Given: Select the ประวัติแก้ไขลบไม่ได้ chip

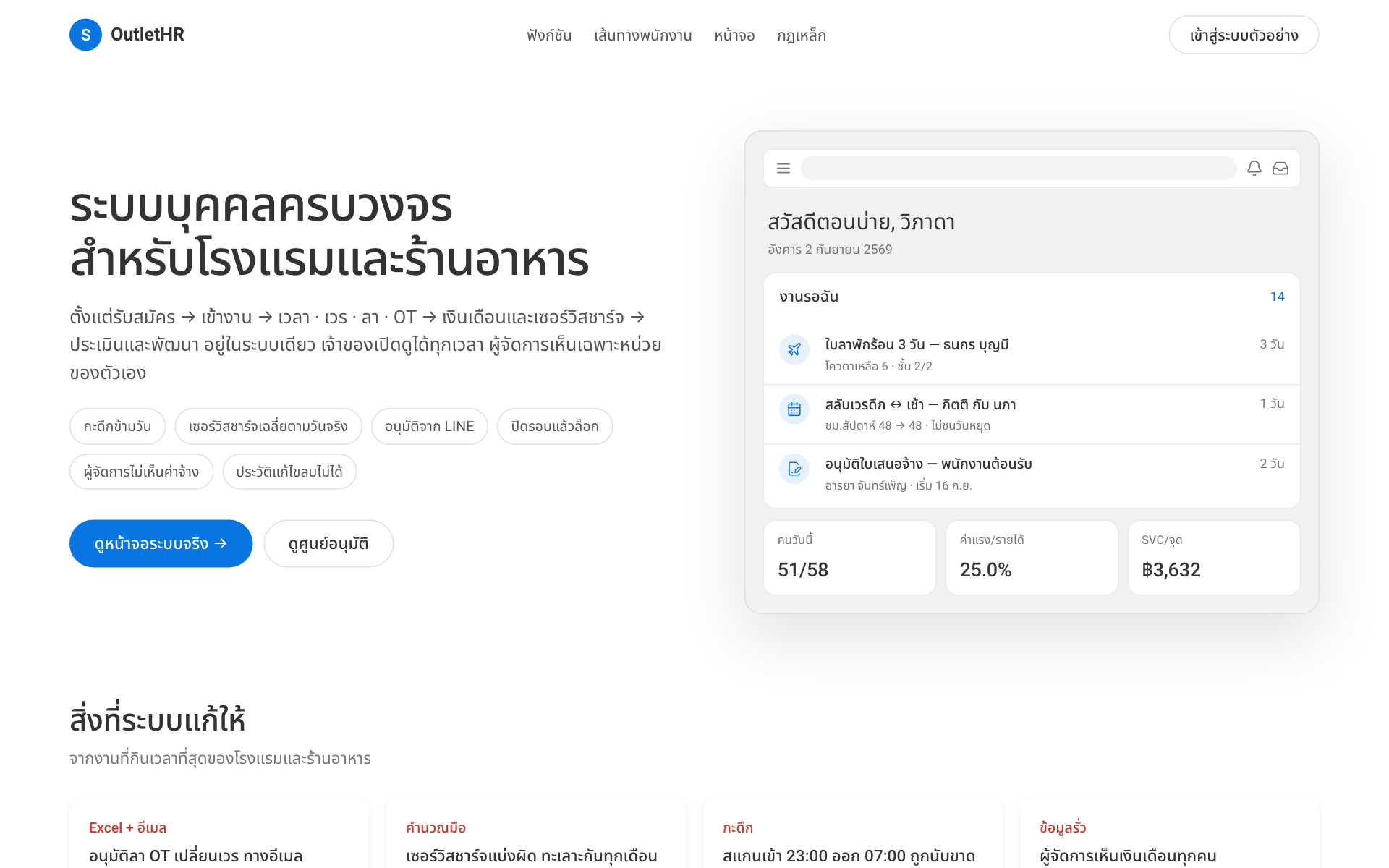Looking at the screenshot, I should tap(289, 472).
